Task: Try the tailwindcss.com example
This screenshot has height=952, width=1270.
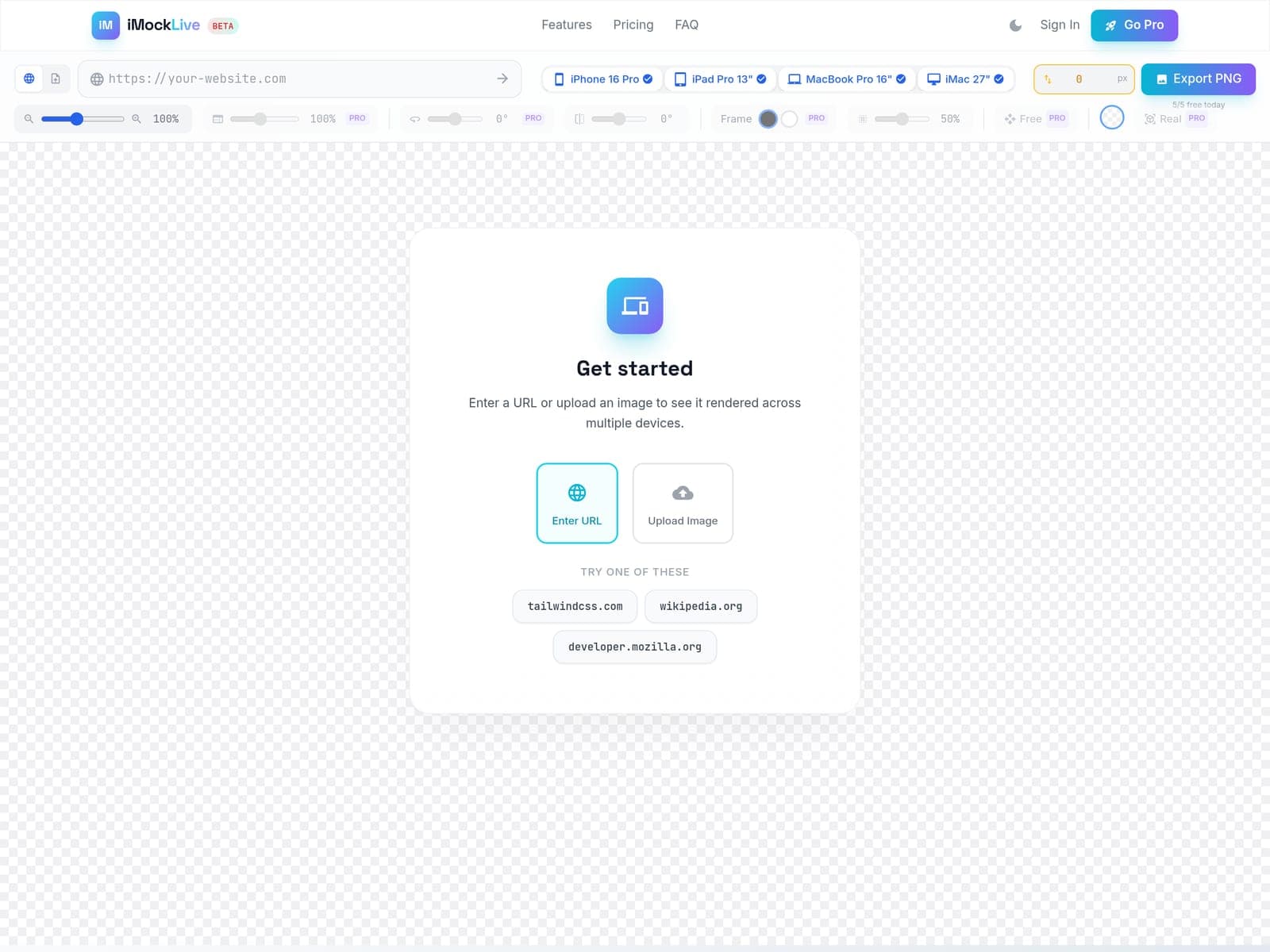Action: [x=575, y=606]
